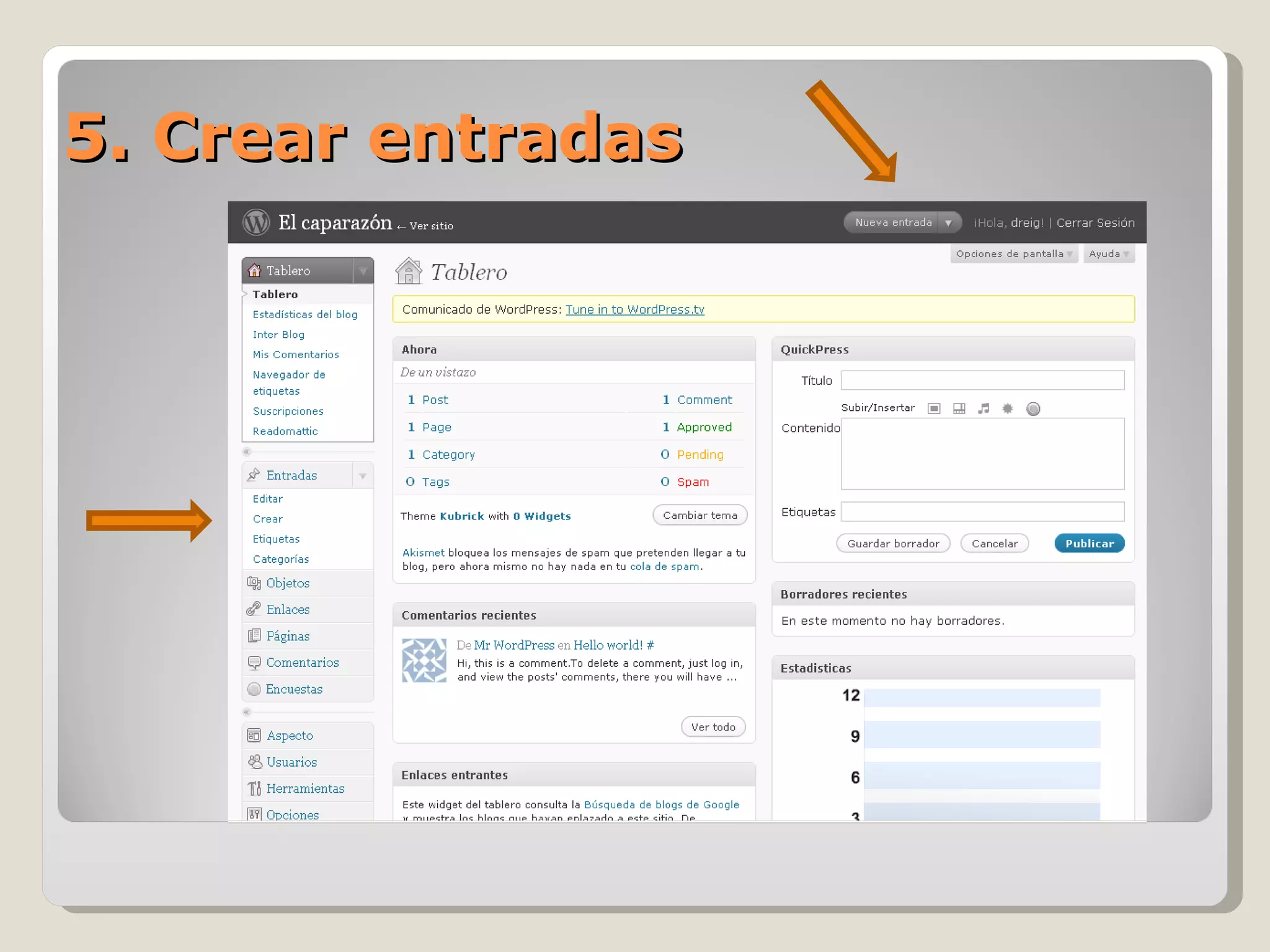Click the large Tablero heading house icon
1270x952 pixels.
click(409, 271)
